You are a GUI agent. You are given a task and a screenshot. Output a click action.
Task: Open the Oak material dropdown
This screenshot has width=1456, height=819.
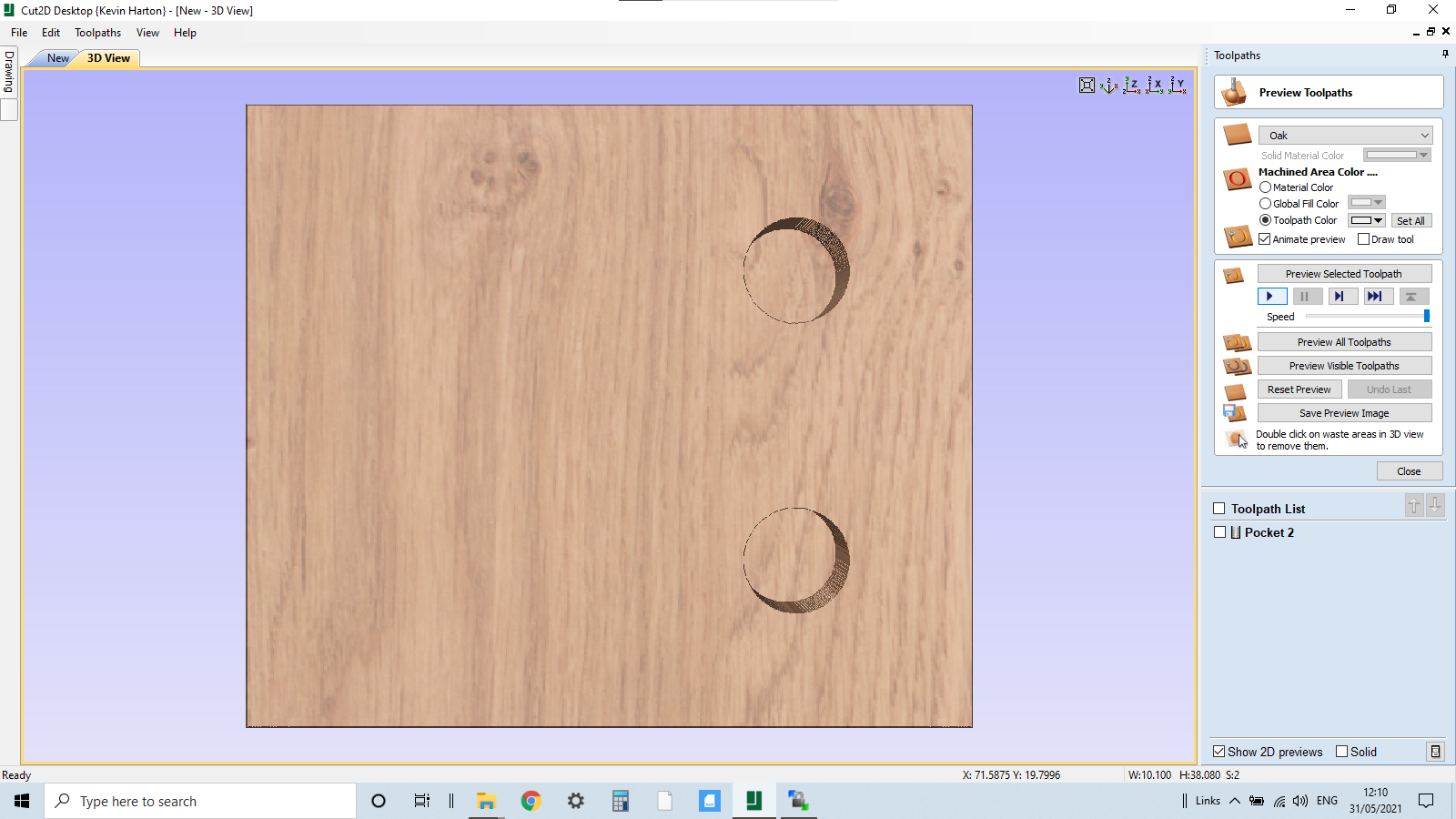click(x=1423, y=135)
